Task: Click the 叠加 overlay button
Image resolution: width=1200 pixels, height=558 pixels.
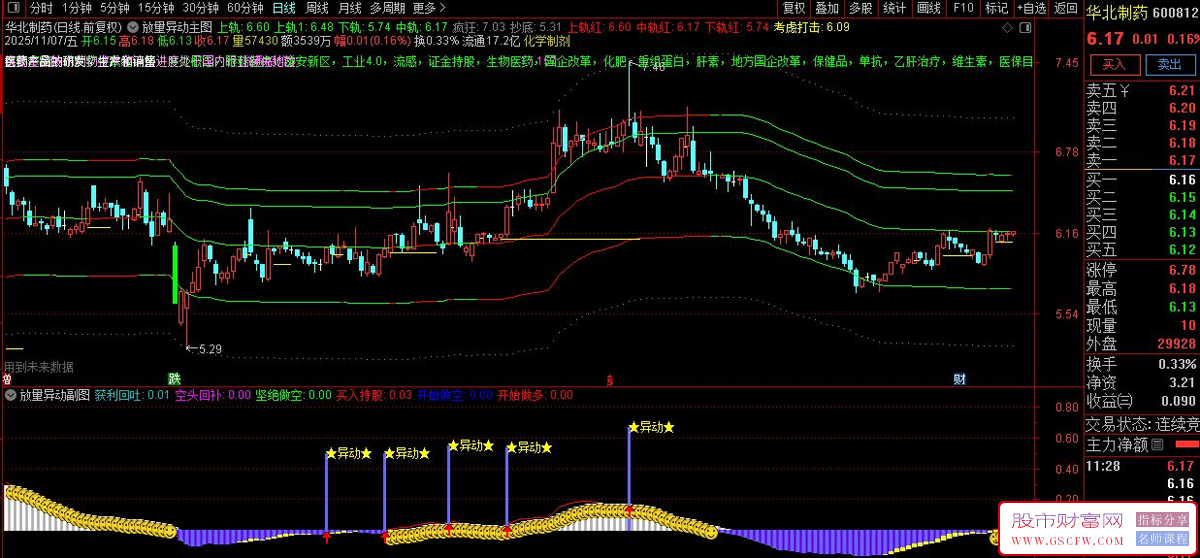Action: pyautogui.click(x=827, y=8)
